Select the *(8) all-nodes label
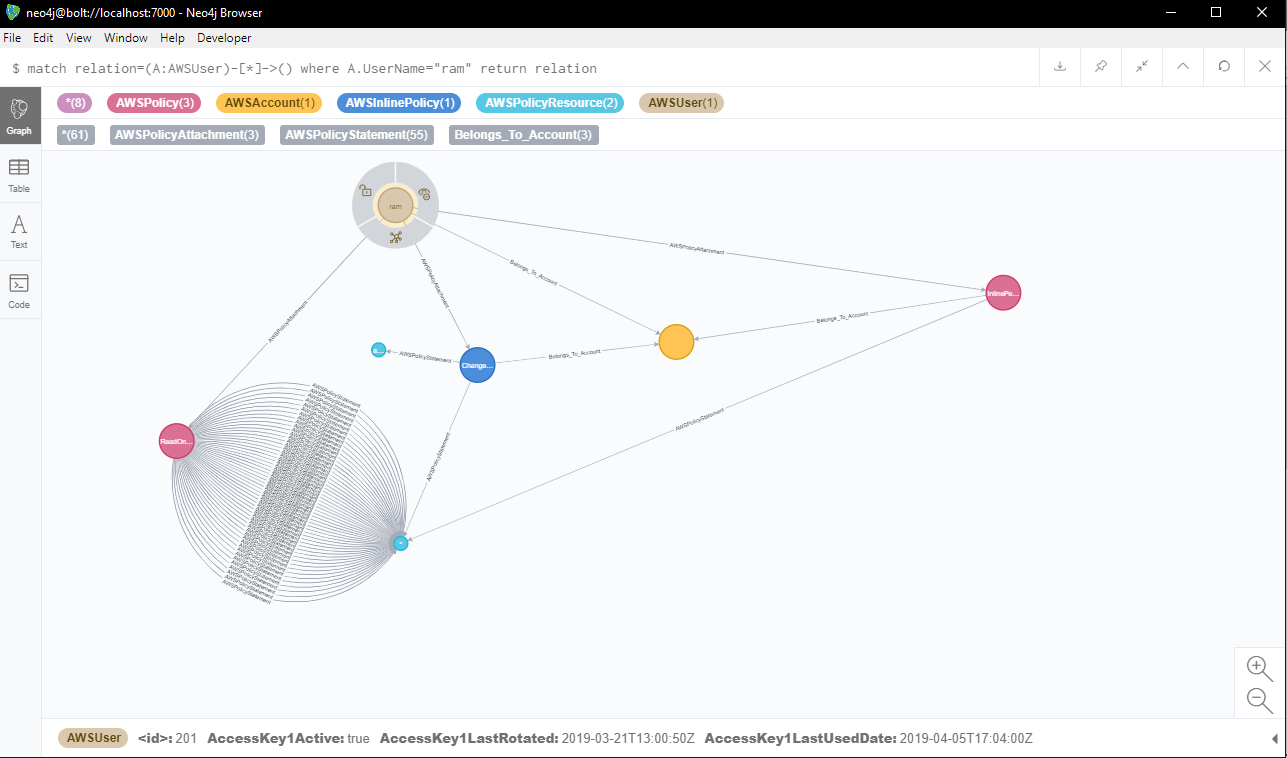 pos(77,103)
